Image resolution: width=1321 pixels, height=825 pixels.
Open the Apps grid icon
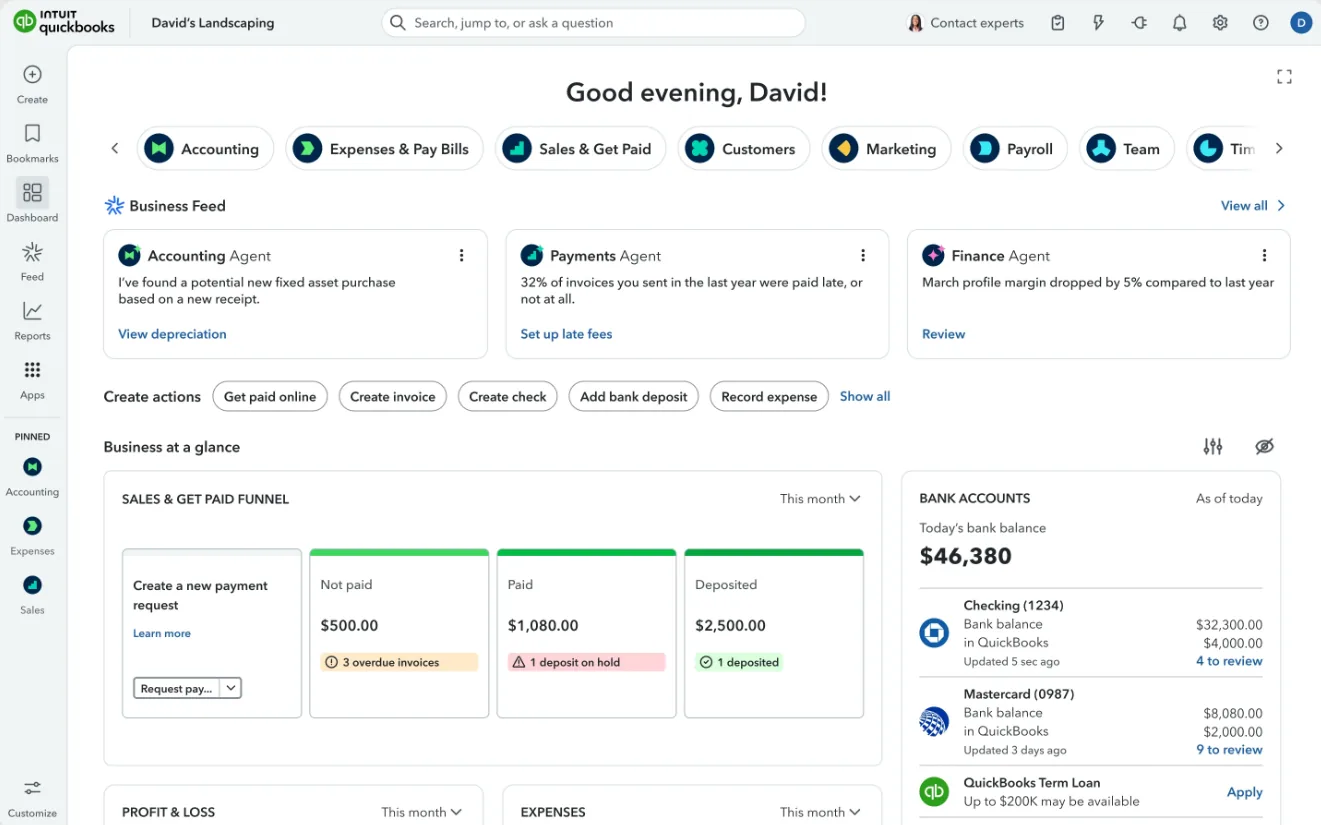point(32,370)
